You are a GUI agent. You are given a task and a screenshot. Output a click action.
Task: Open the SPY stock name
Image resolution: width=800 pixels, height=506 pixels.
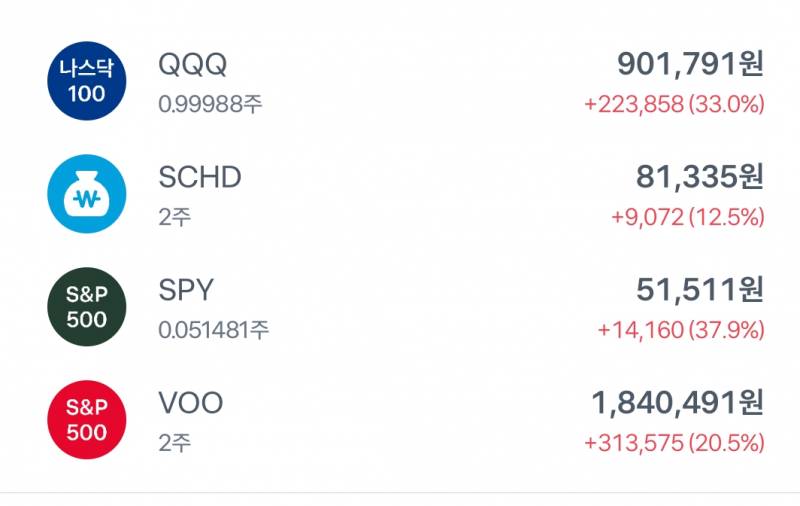pyautogui.click(x=186, y=291)
